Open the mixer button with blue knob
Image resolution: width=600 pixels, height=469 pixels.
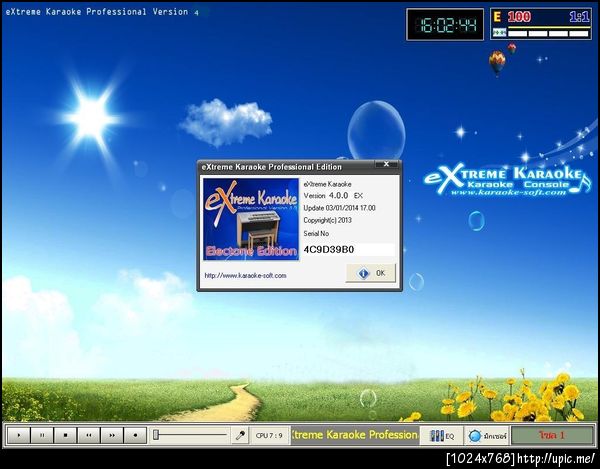(487, 436)
